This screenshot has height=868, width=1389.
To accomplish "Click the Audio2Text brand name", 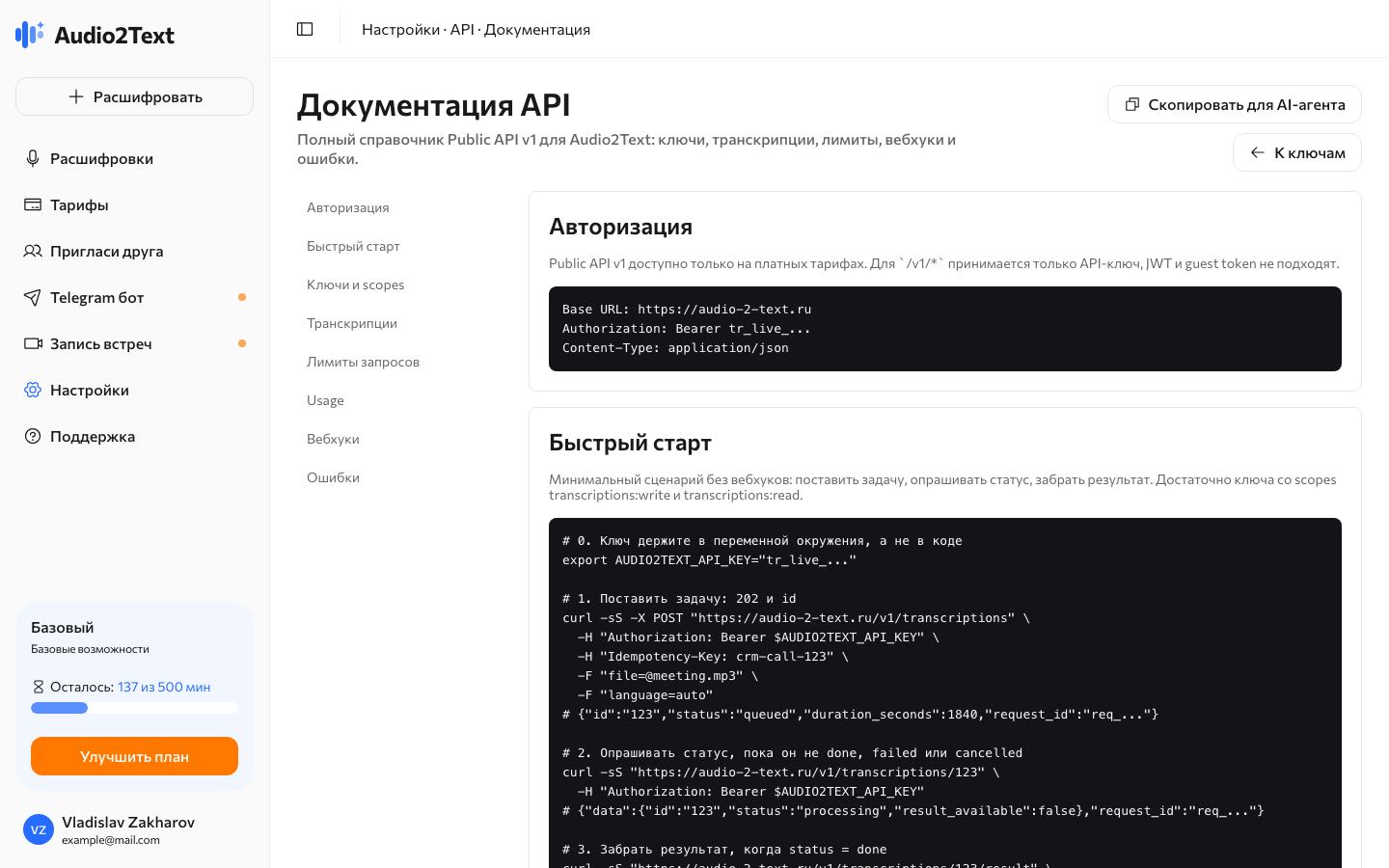I will (115, 36).
